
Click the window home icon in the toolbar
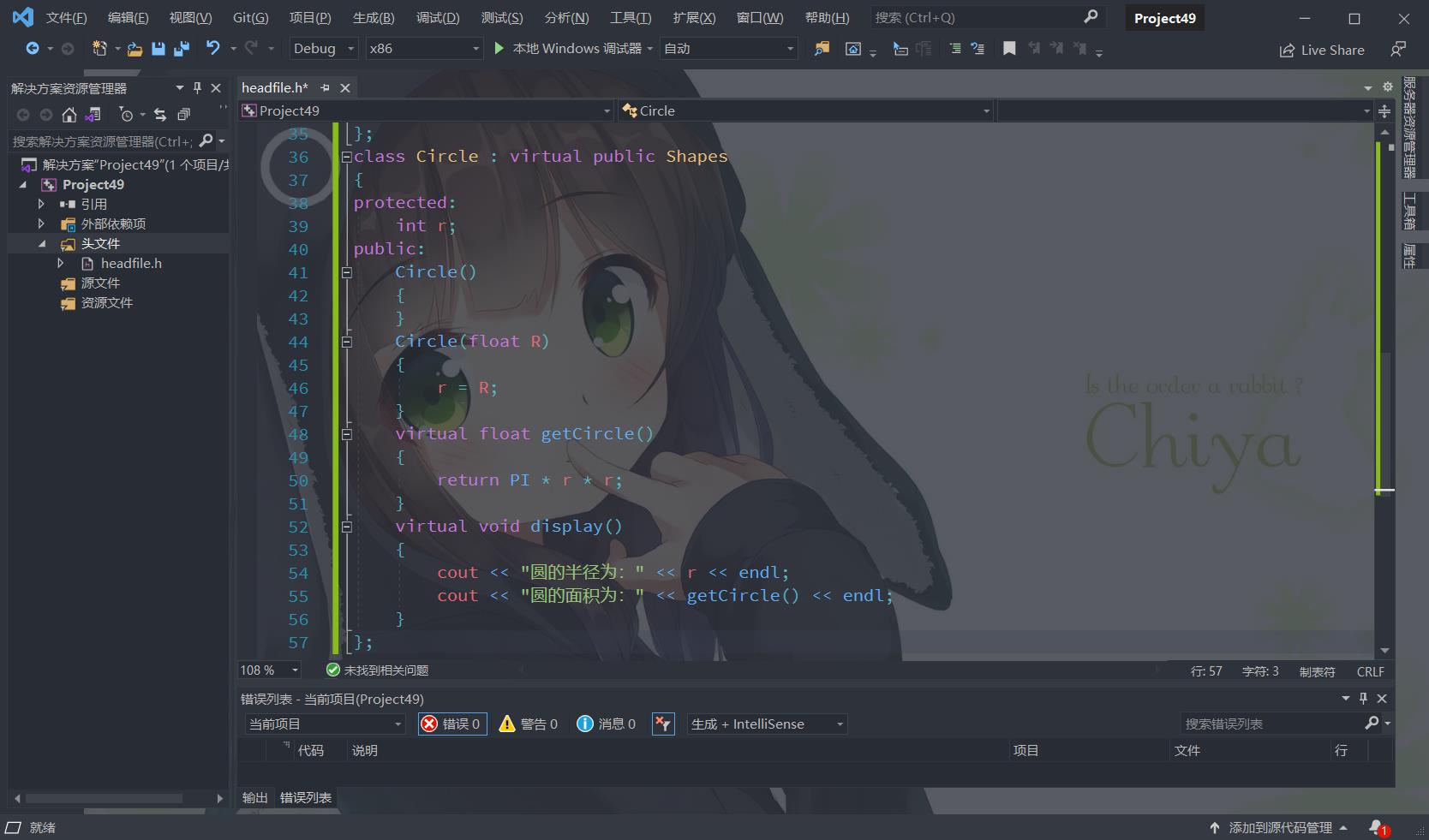(x=853, y=49)
